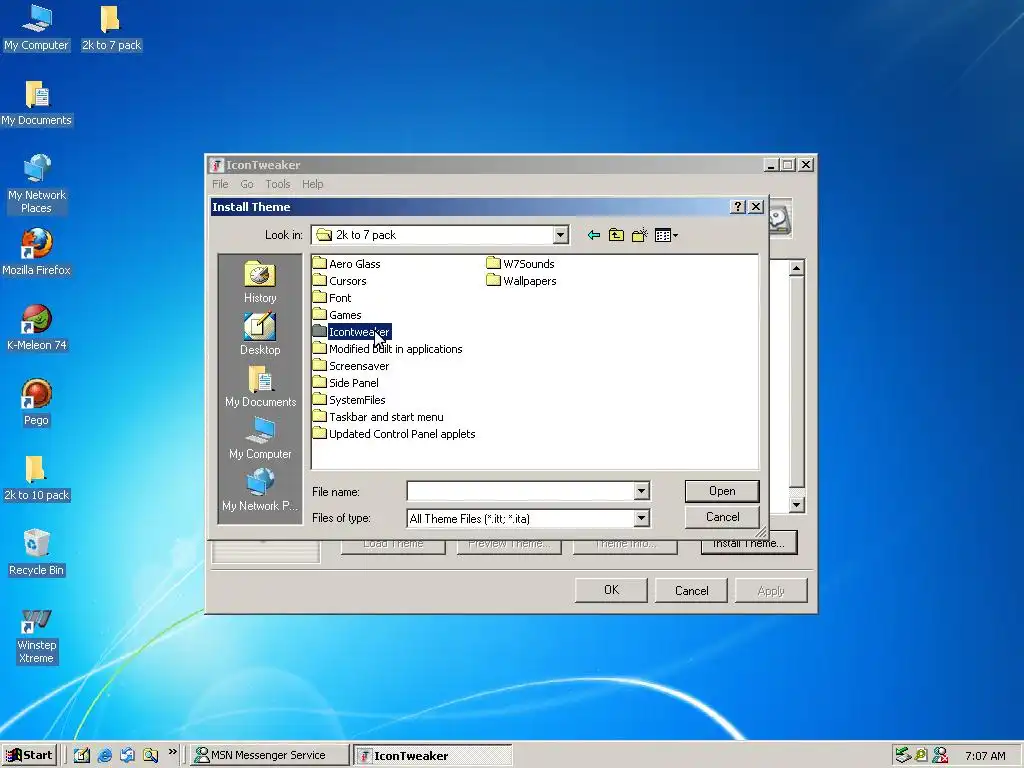The width and height of the screenshot is (1024, 768).
Task: Open IconTweaker File menu
Action: (220, 184)
